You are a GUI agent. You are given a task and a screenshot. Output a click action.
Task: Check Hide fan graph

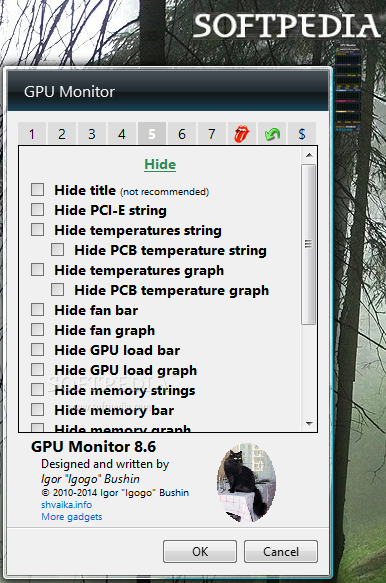(38, 330)
